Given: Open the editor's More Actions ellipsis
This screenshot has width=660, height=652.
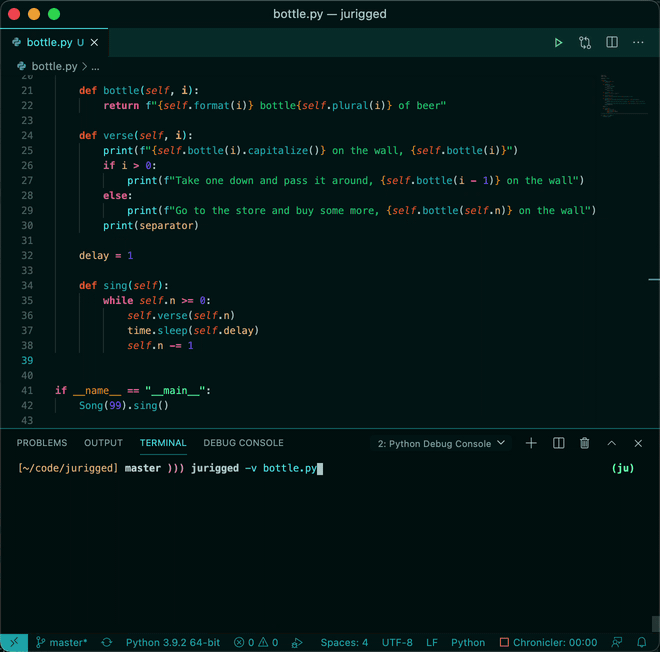Looking at the screenshot, I should pyautogui.click(x=638, y=43).
